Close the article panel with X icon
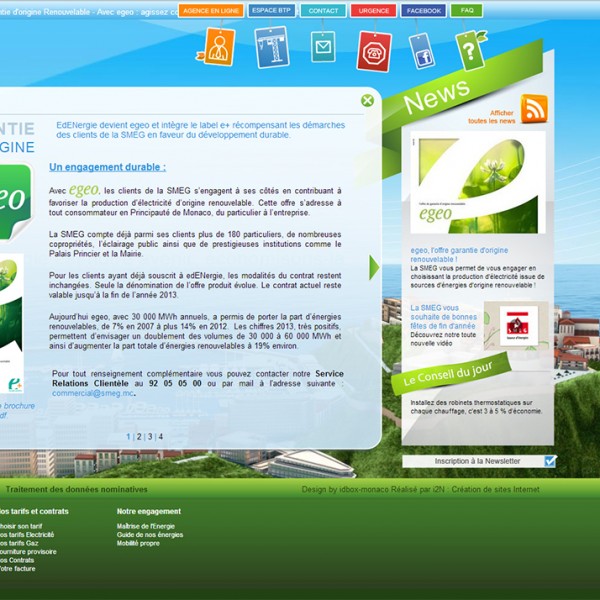This screenshot has width=600, height=600. tap(367, 100)
